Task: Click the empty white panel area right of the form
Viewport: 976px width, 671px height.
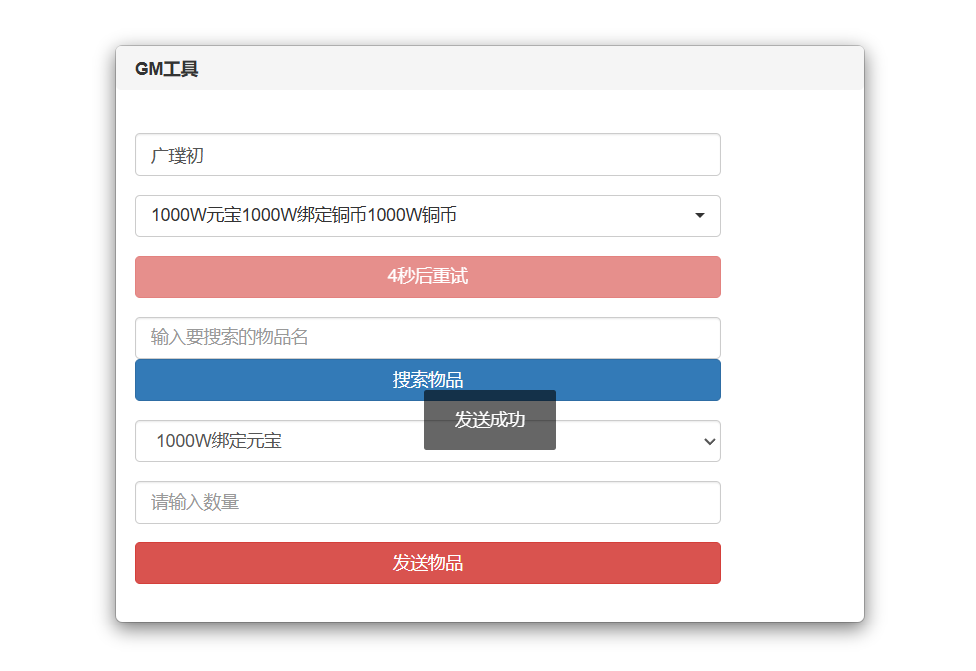Action: point(790,350)
